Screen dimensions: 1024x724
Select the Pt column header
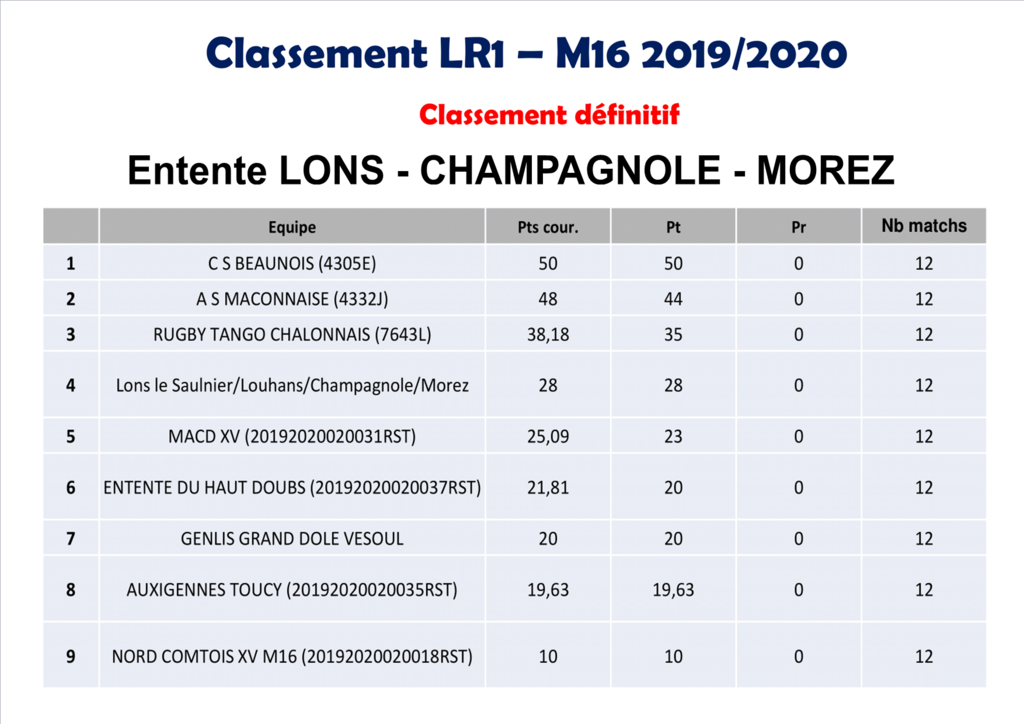tap(673, 227)
